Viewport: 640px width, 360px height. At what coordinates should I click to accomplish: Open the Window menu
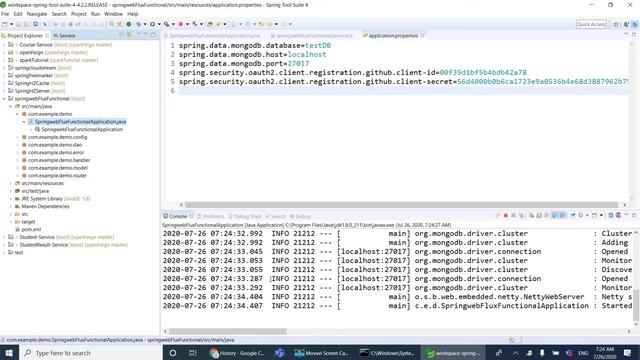113,14
